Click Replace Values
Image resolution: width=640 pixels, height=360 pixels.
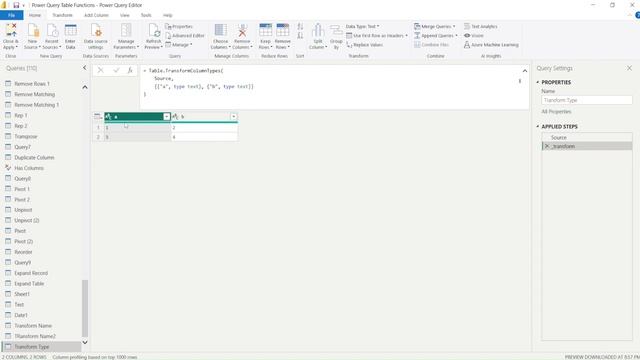(x=364, y=45)
